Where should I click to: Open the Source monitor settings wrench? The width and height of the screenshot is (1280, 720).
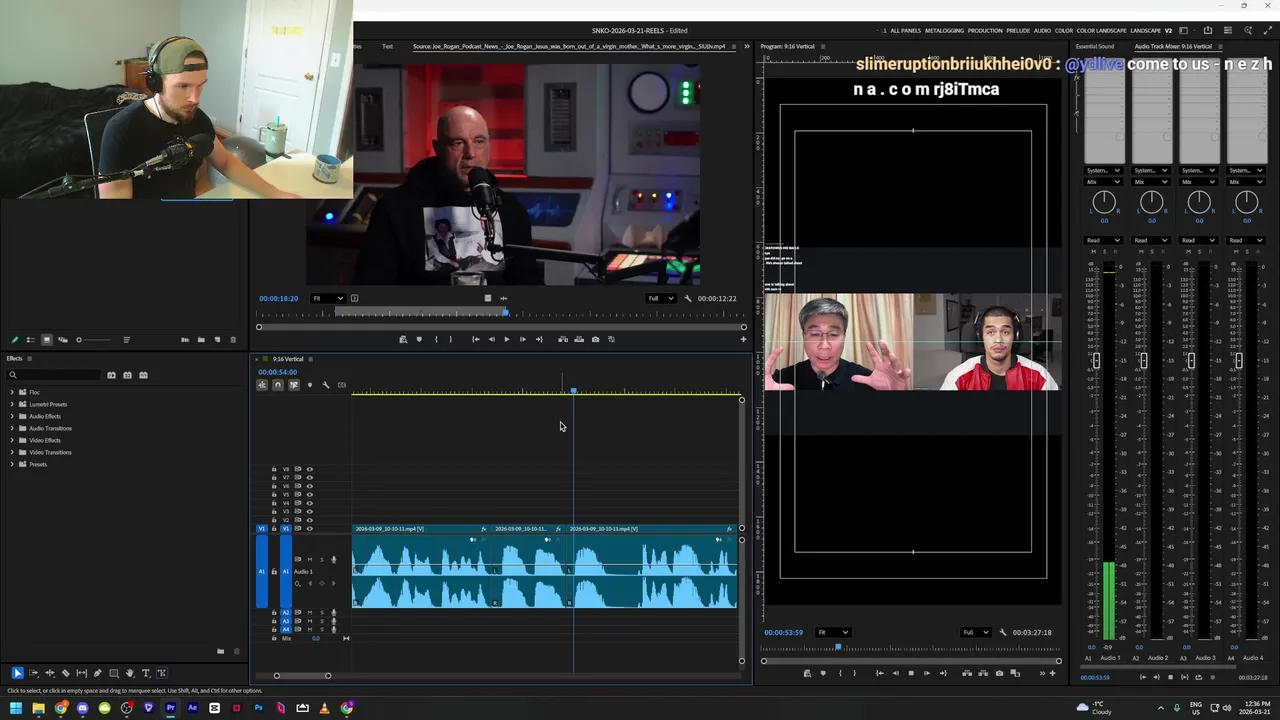[687, 298]
